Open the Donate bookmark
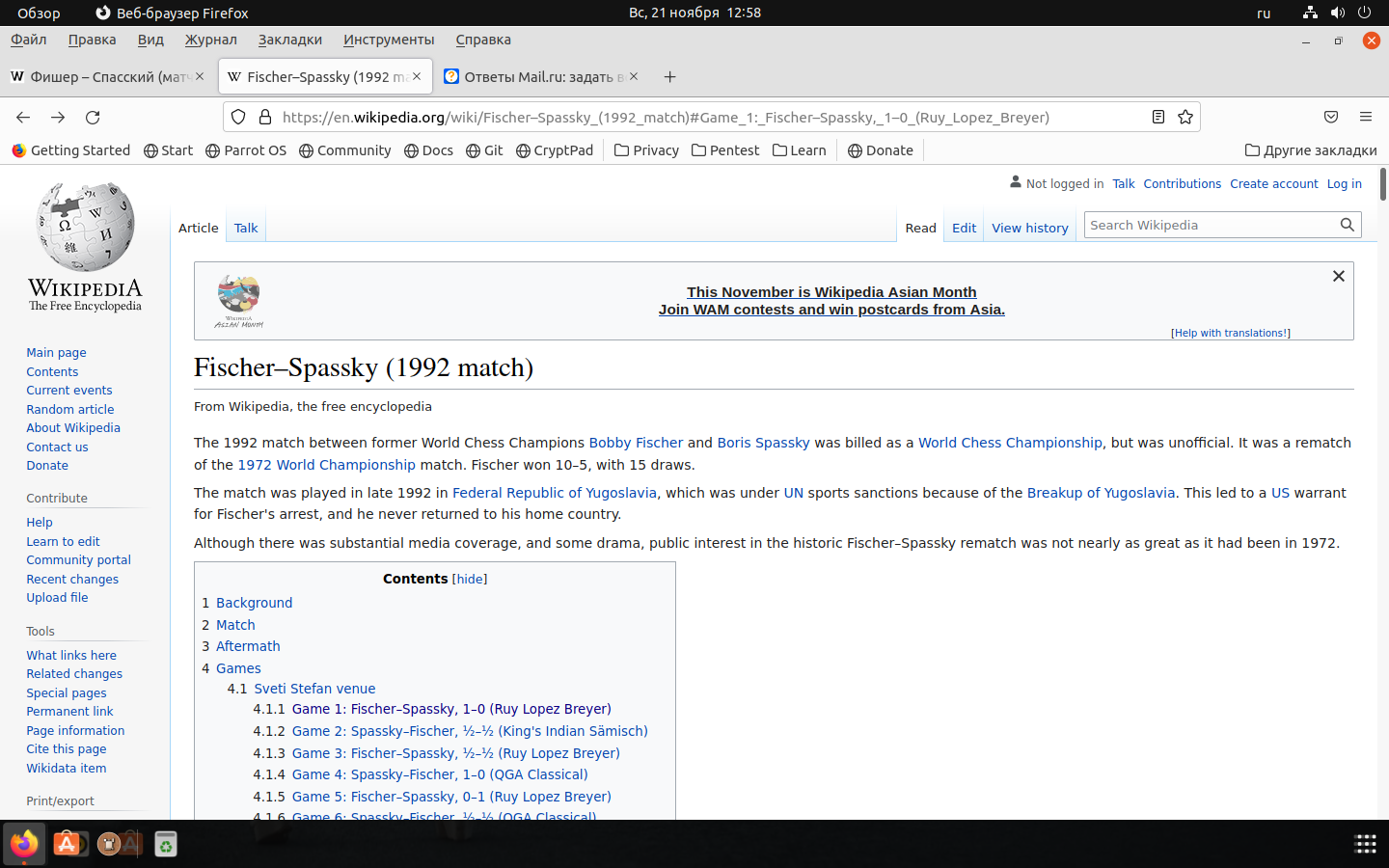The height and width of the screenshot is (868, 1389). [x=881, y=150]
